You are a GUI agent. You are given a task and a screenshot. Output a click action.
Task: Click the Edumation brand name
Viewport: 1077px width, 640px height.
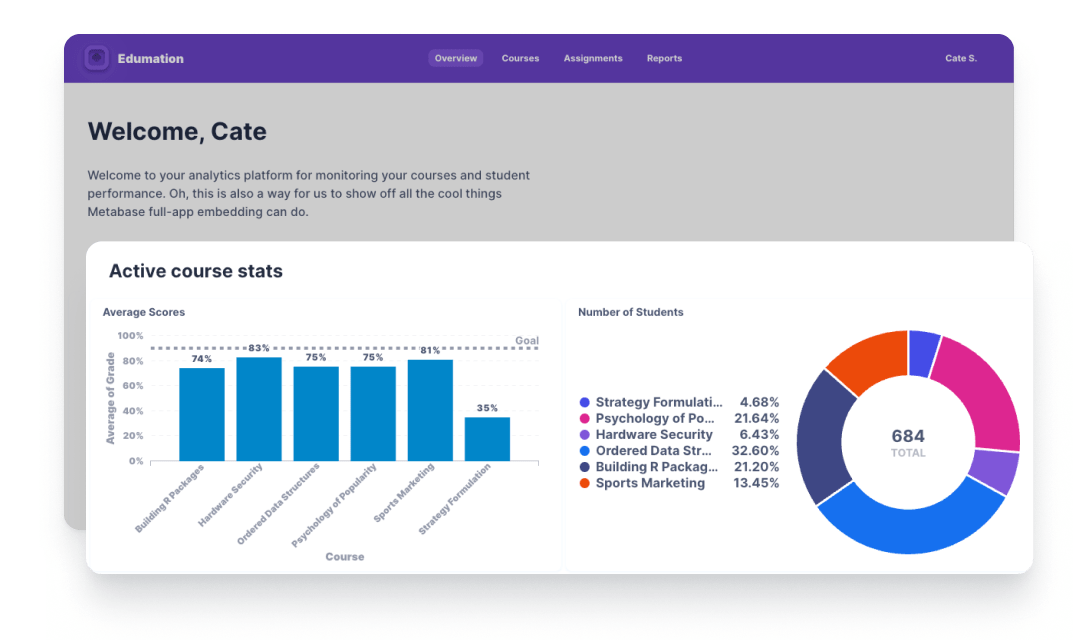[150, 58]
